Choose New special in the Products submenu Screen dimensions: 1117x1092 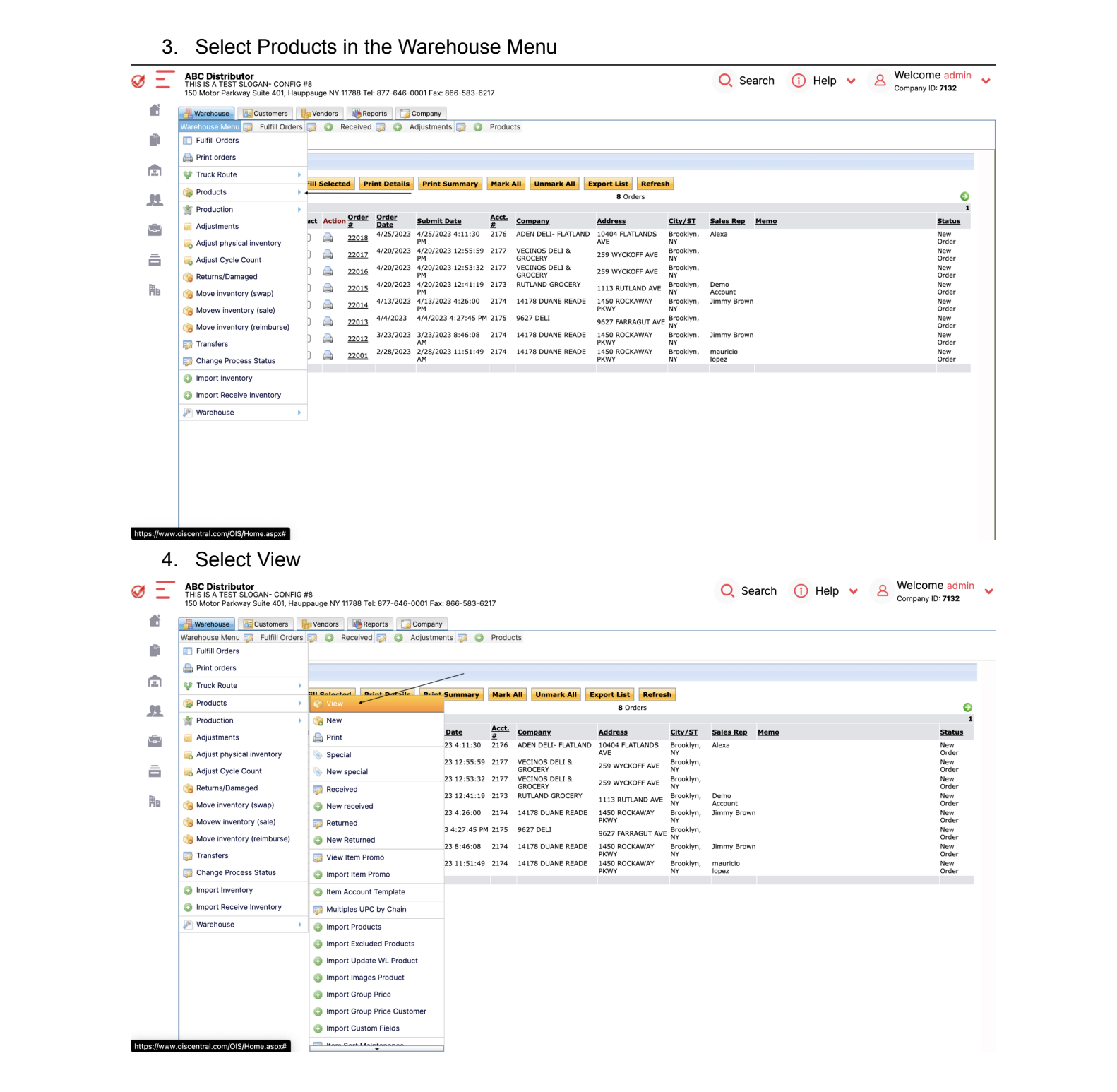tap(376, 772)
